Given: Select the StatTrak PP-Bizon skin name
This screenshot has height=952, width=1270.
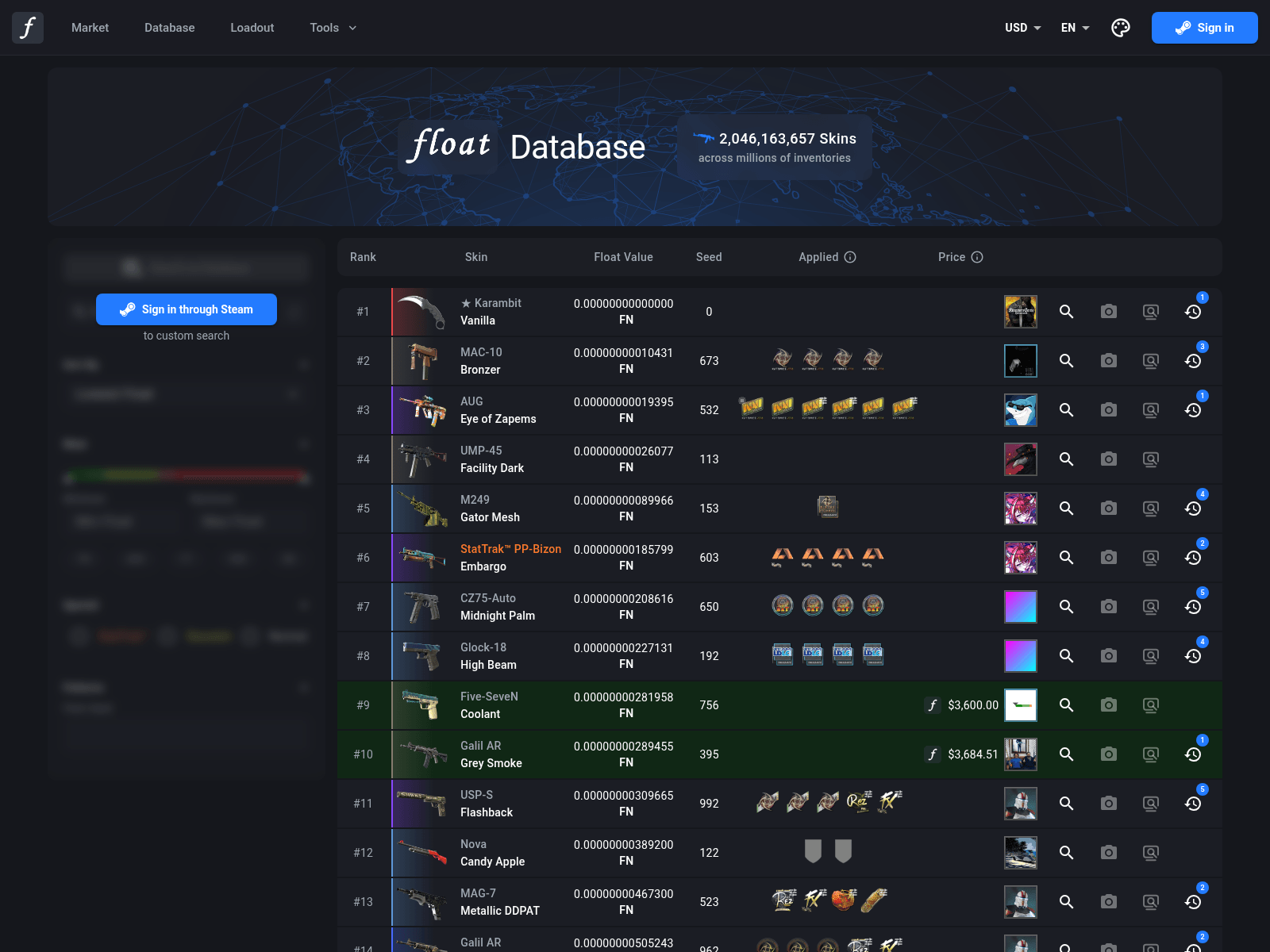Looking at the screenshot, I should coord(510,549).
